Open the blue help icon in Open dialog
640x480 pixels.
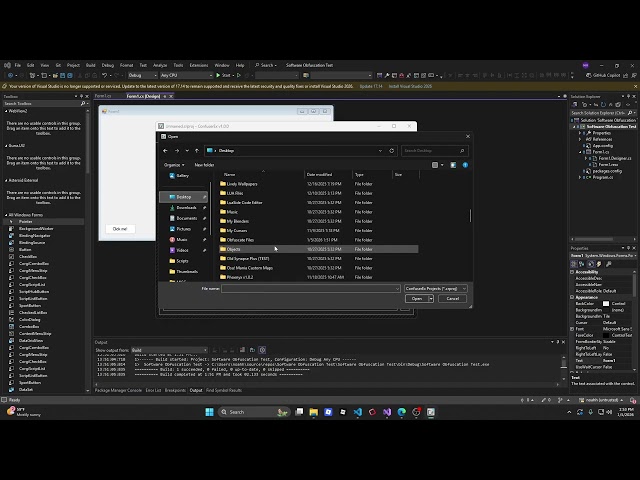tap(465, 165)
